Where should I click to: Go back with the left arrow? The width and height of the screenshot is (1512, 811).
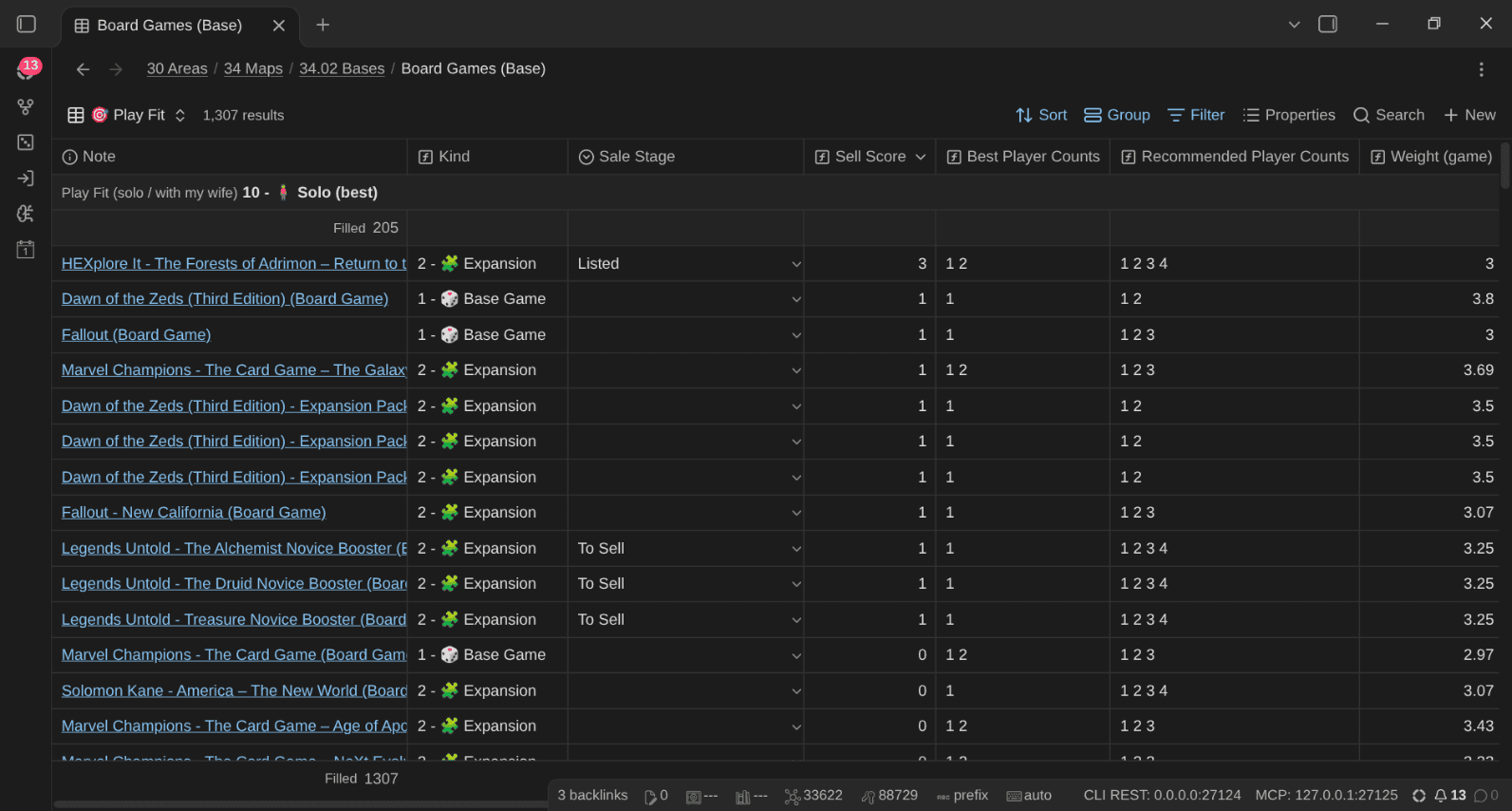pyautogui.click(x=83, y=69)
